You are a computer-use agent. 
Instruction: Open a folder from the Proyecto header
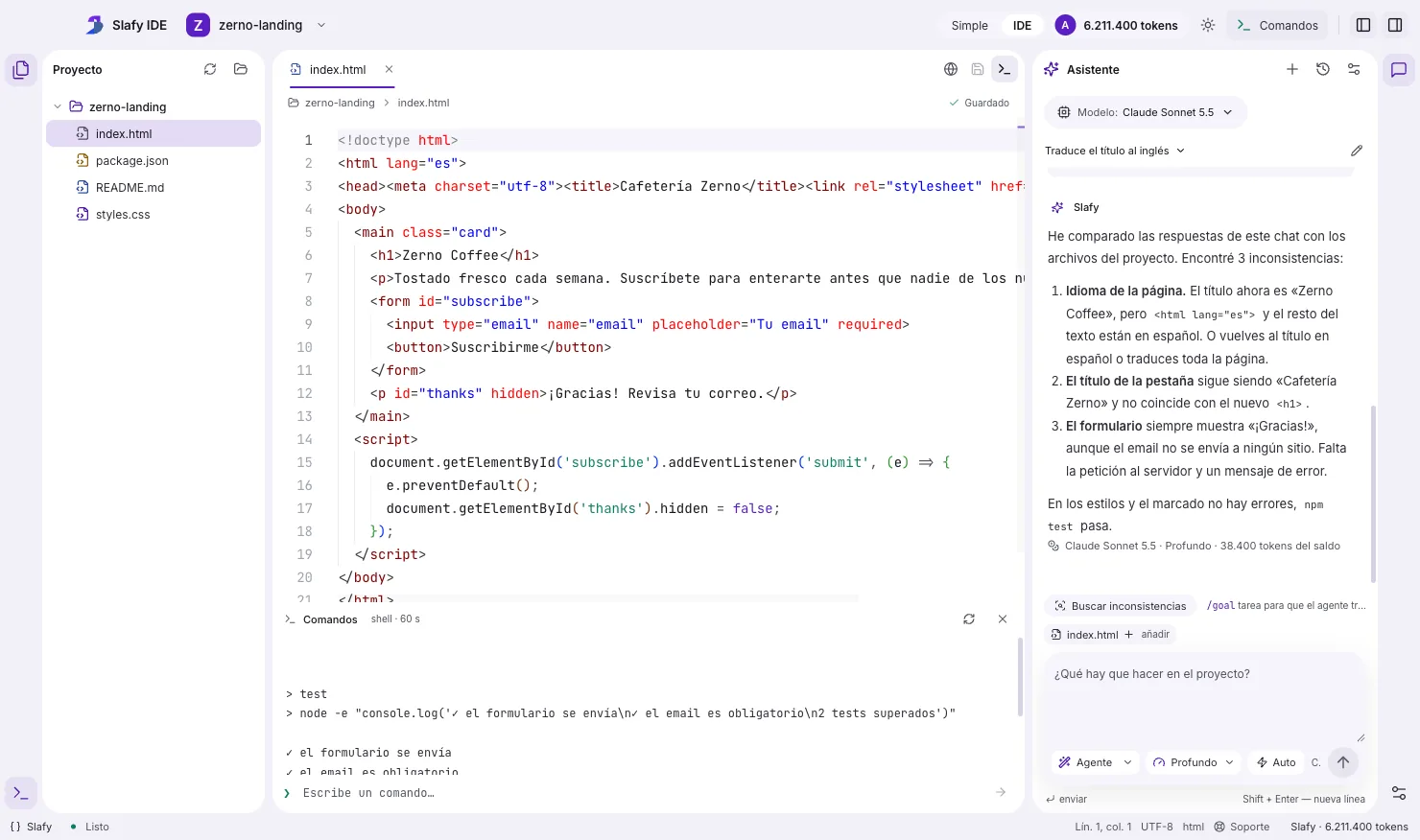241,69
